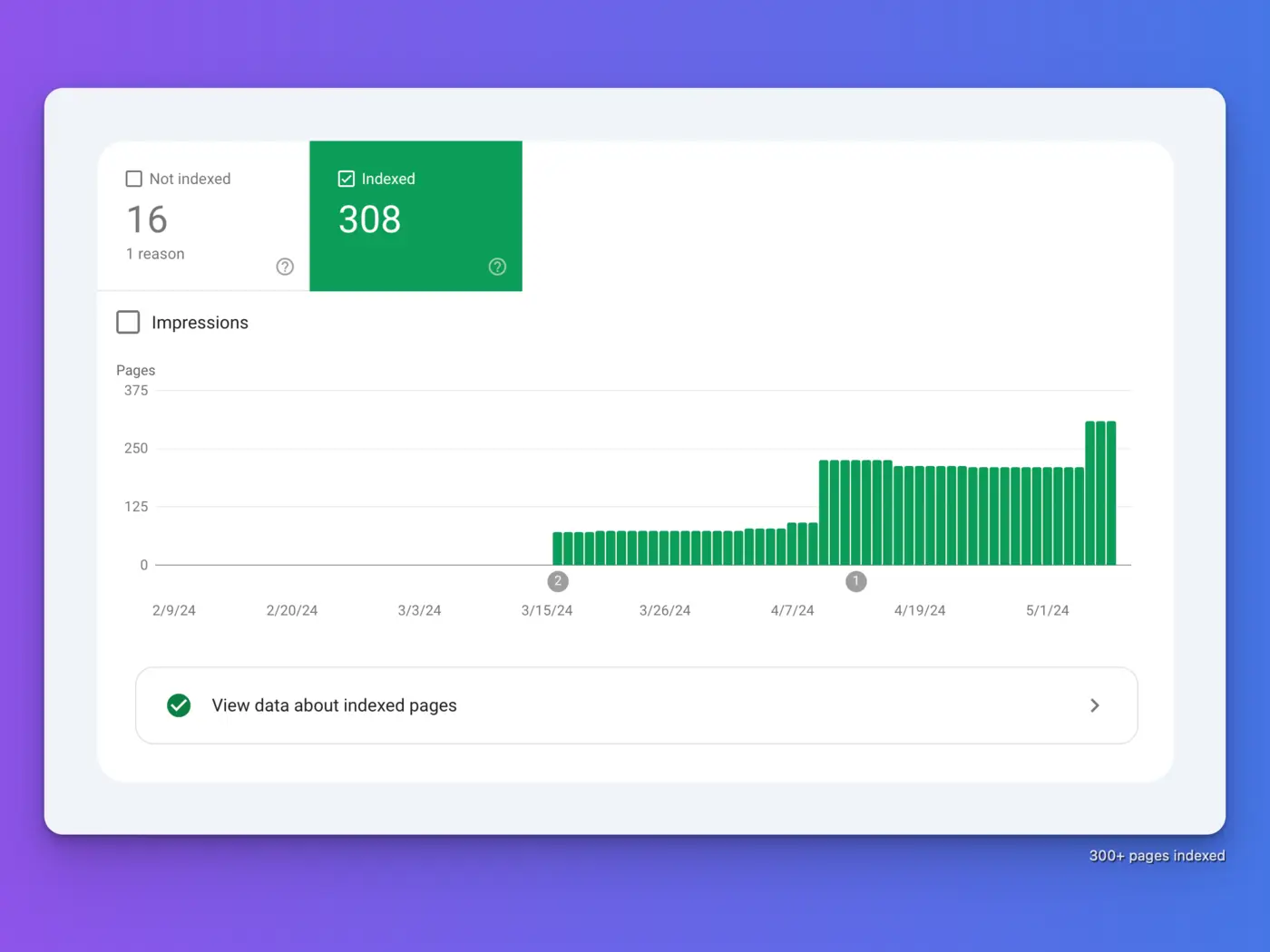The height and width of the screenshot is (952, 1270).
Task: Click the 250 axis value
Action: [136, 449]
